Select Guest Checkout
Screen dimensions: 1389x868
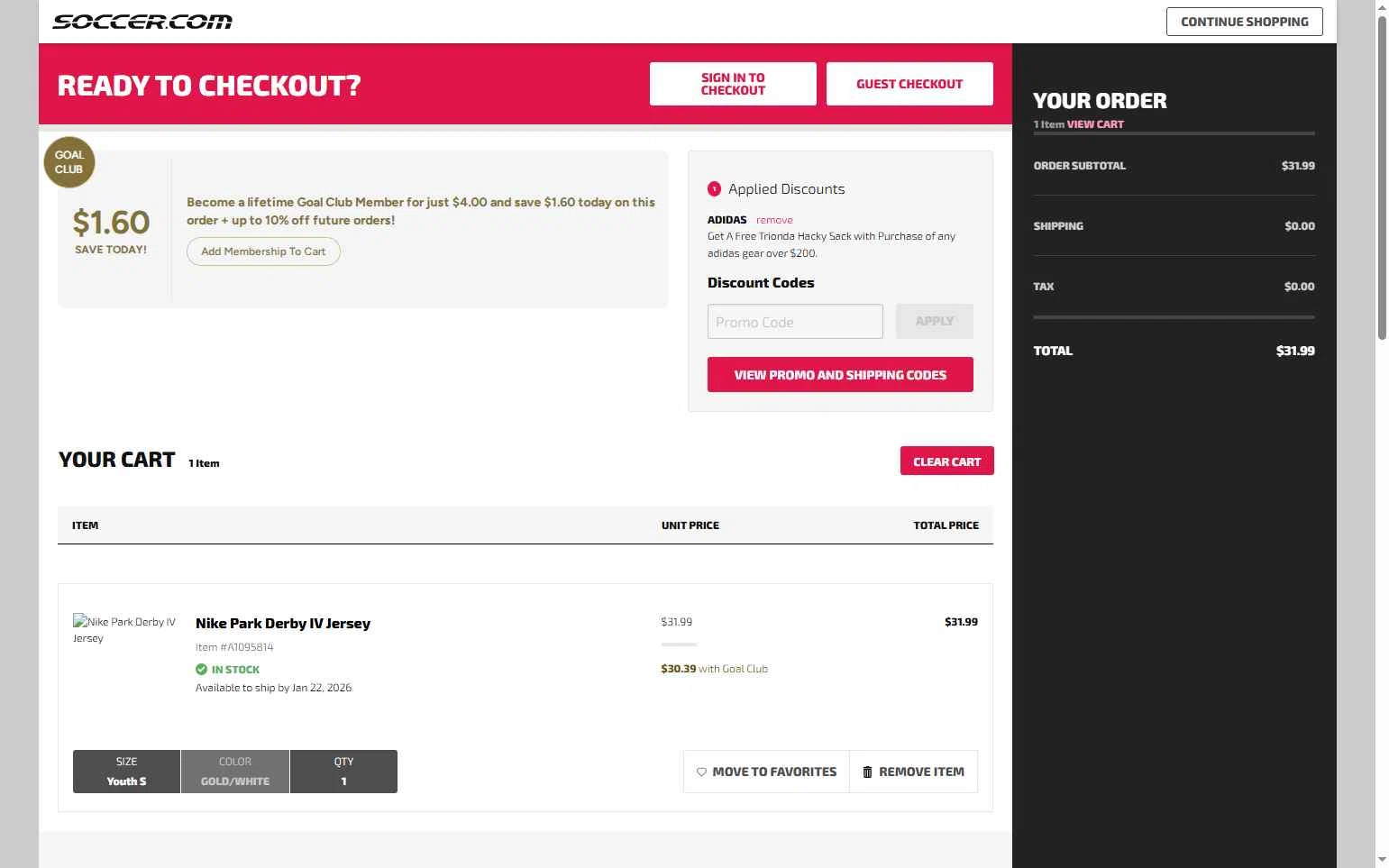pyautogui.click(x=909, y=84)
